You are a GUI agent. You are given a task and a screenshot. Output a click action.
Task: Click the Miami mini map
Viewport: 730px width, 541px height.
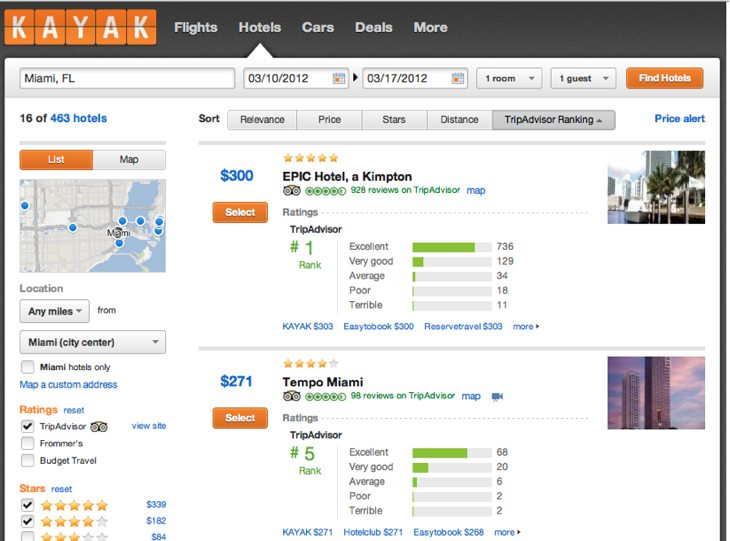click(93, 226)
